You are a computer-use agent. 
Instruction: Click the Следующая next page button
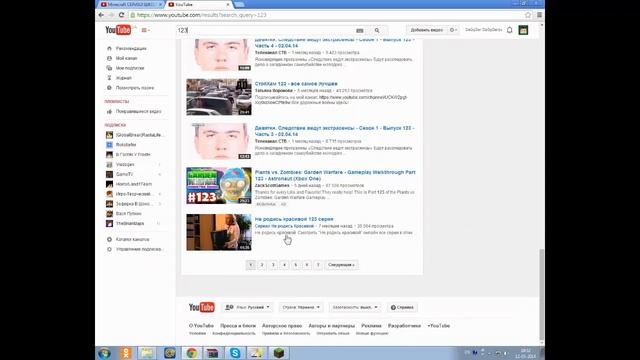[341, 265]
